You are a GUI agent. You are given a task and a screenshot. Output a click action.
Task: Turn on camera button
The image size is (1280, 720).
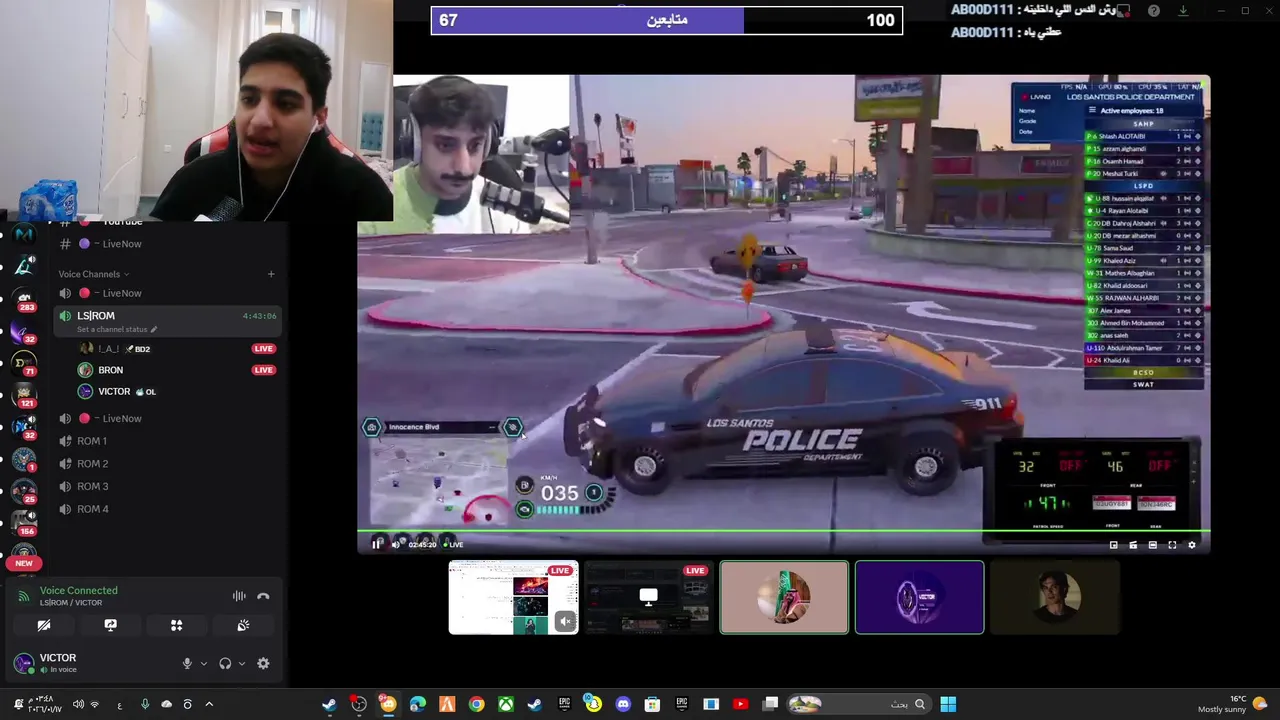(44, 625)
